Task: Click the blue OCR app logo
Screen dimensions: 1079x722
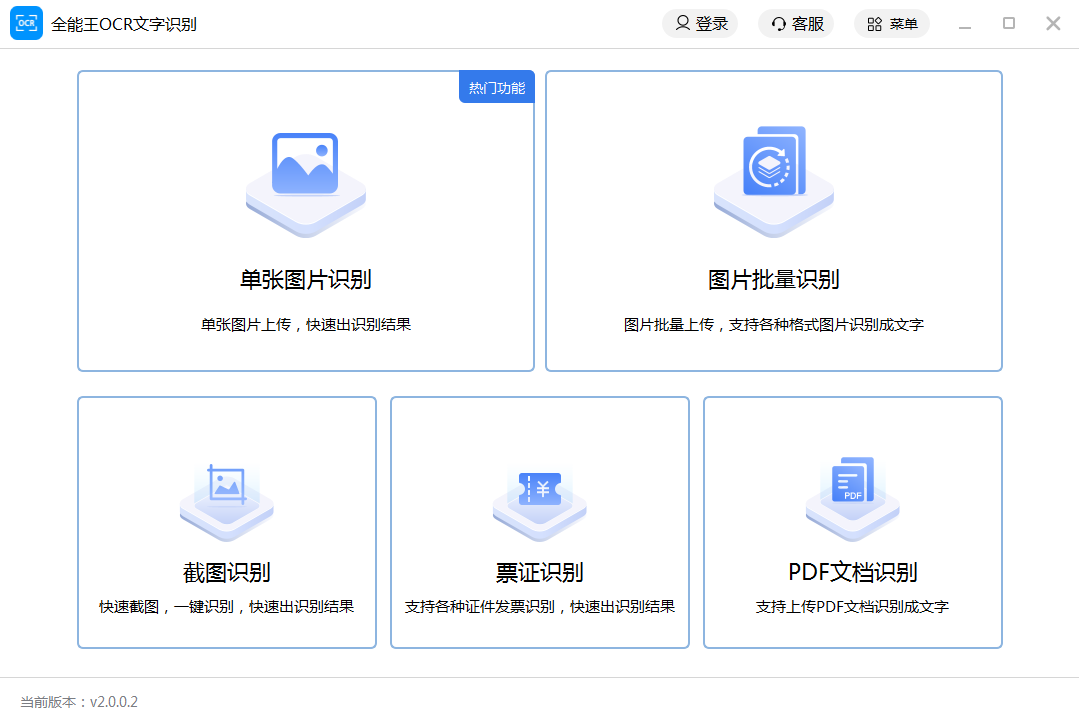Action: point(26,24)
